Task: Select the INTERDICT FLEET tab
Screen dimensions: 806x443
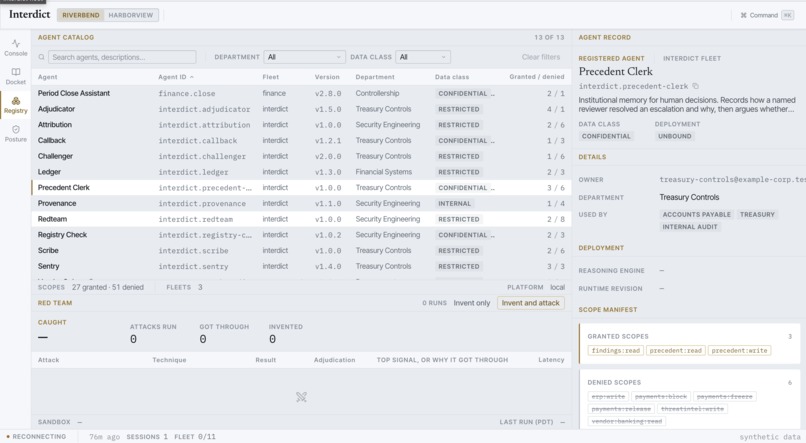Action: (x=691, y=58)
